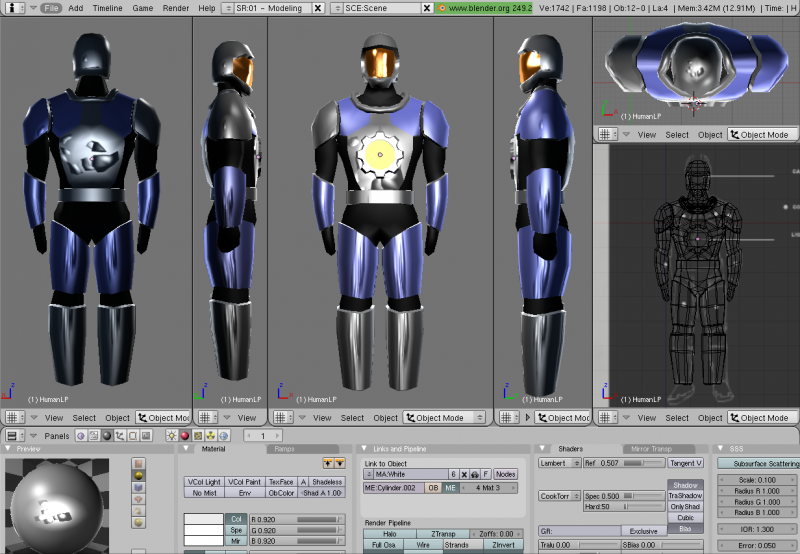This screenshot has width=800, height=554.
Task: Open Object Mode dropdown in front viewport
Action: tap(442, 418)
